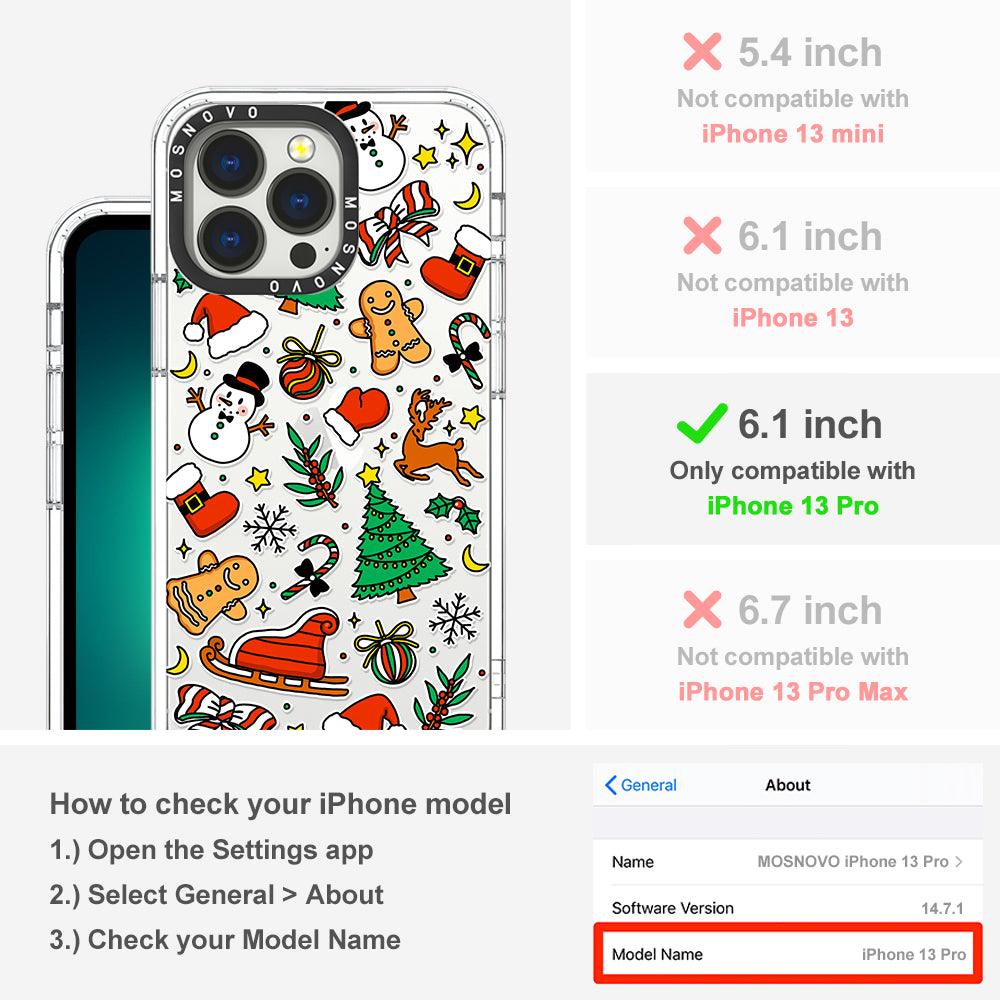
Task: Click the brown reindeer illustration
Action: pyautogui.click(x=434, y=438)
